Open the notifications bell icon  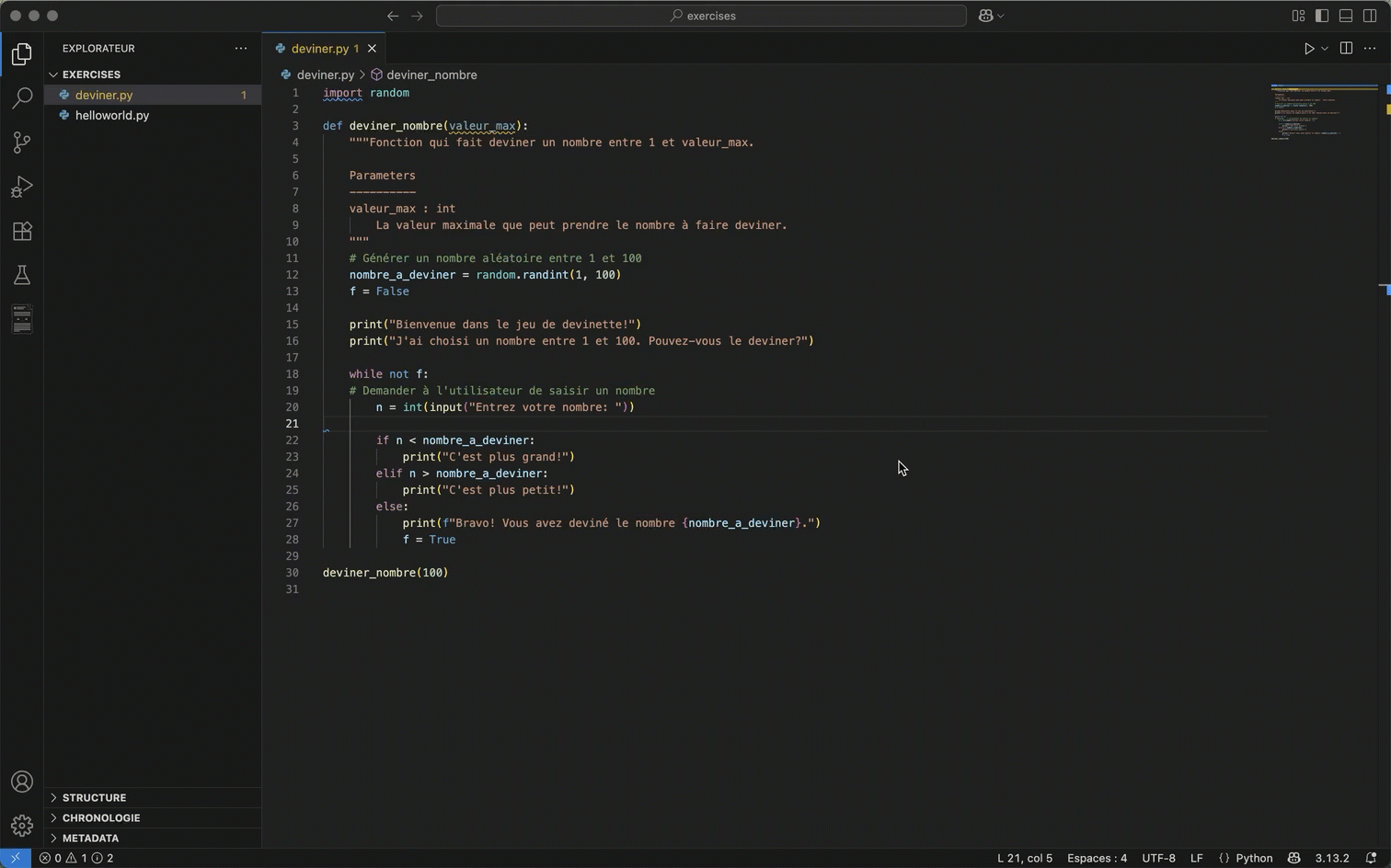(x=1371, y=858)
